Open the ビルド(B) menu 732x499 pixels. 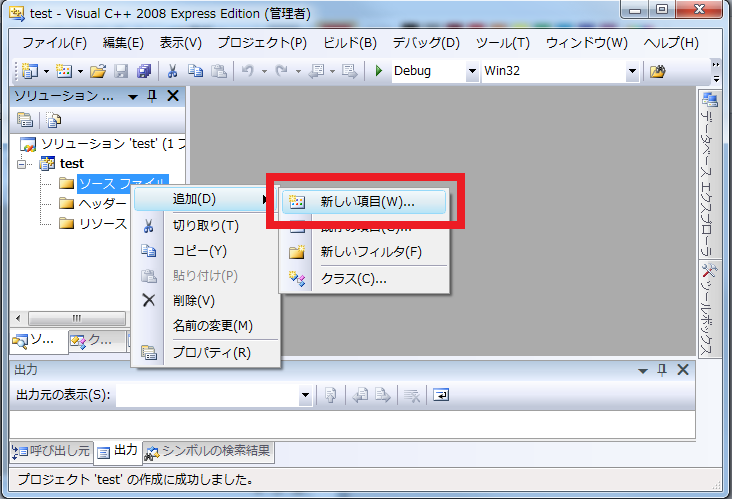coord(350,43)
